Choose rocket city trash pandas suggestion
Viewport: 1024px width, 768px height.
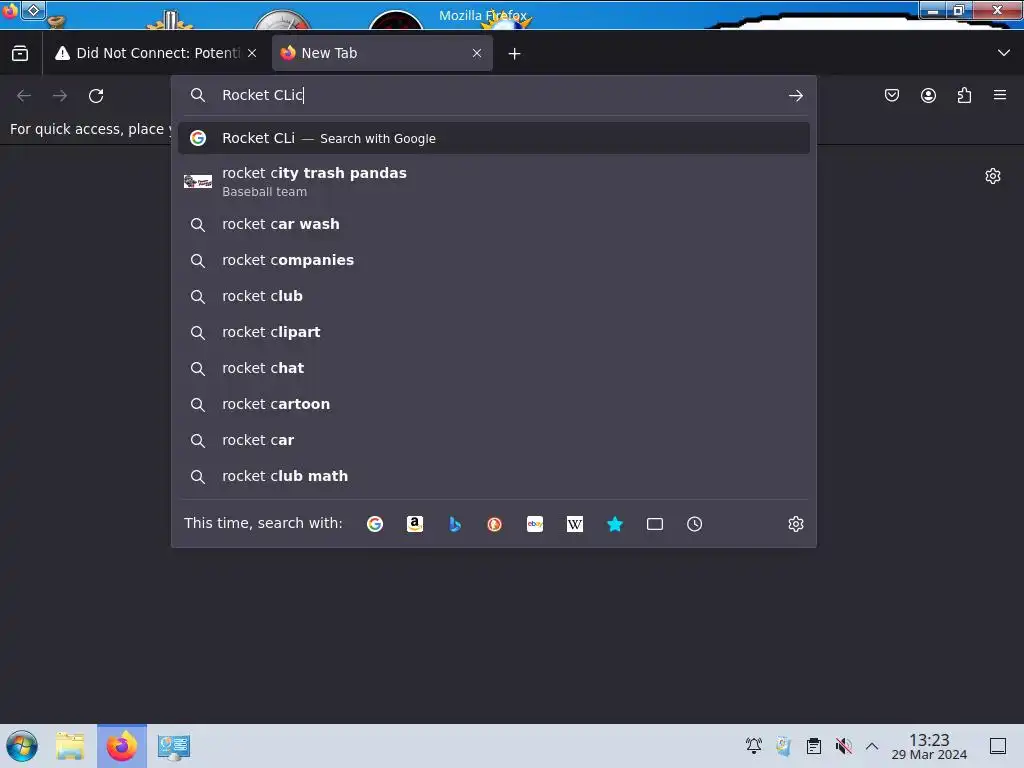(x=494, y=182)
